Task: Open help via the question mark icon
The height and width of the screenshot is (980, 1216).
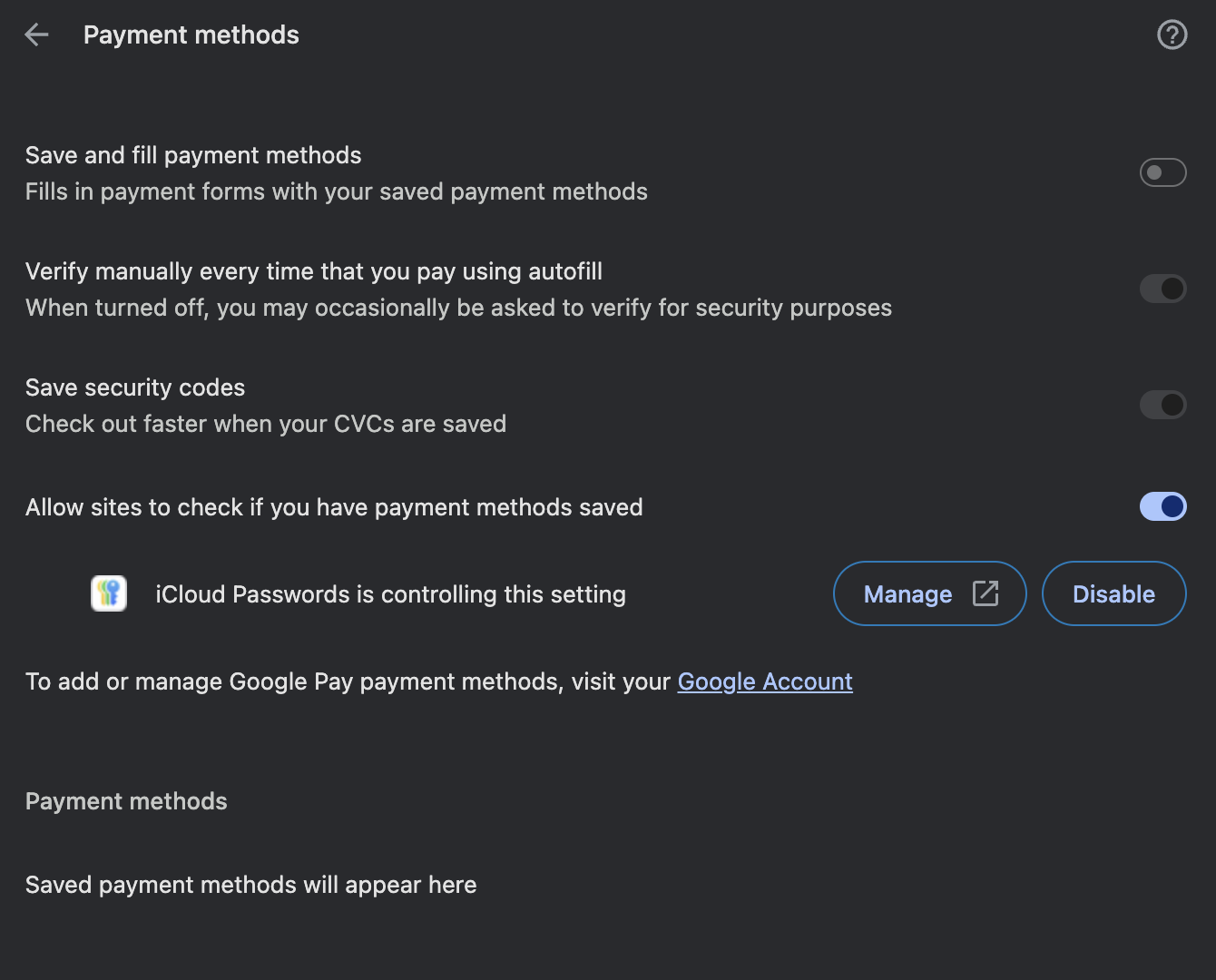Action: click(x=1172, y=35)
